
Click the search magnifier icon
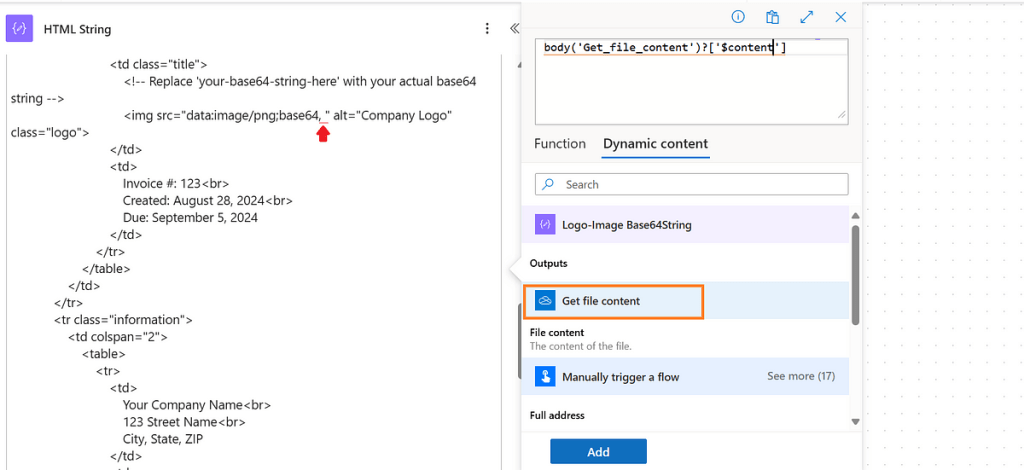coord(549,184)
